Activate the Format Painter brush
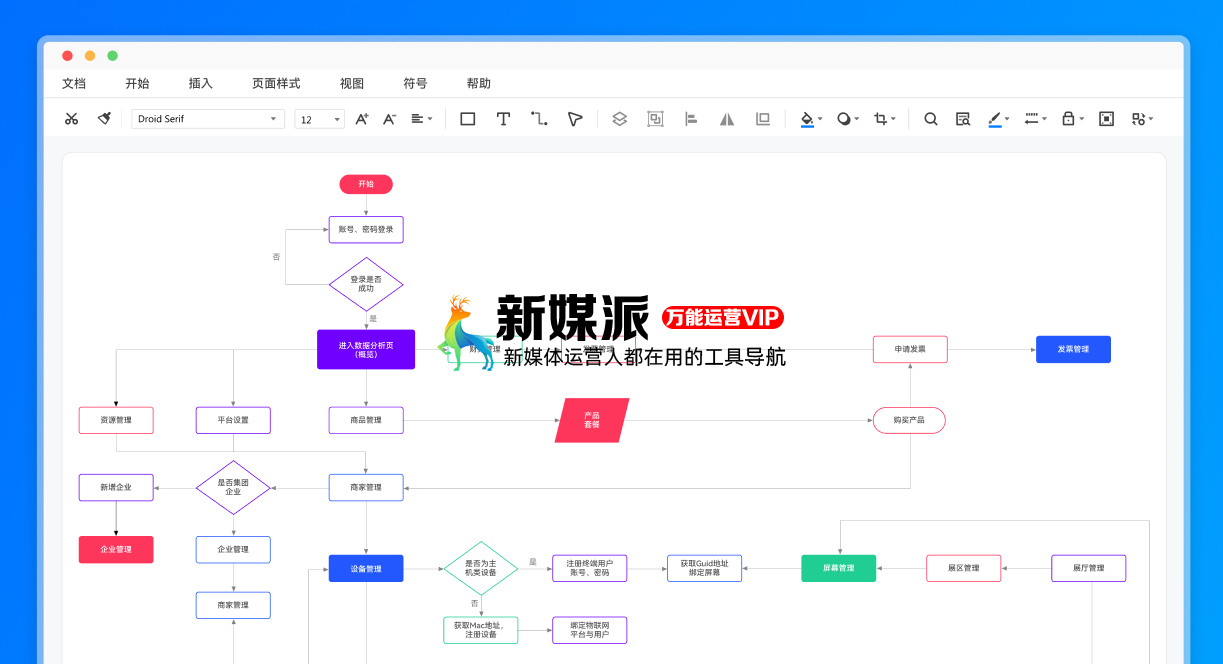The width and height of the screenshot is (1223, 664). [x=104, y=119]
